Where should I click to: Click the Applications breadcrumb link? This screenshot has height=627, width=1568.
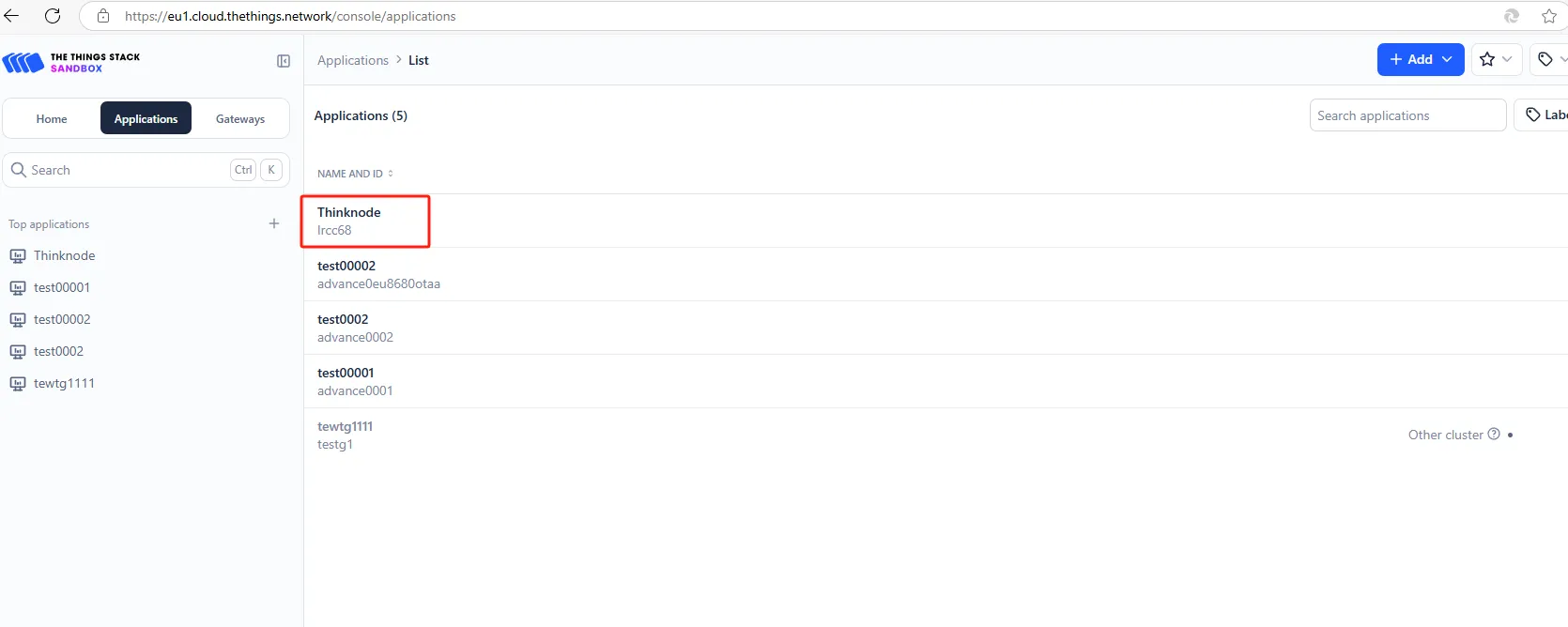pos(353,60)
